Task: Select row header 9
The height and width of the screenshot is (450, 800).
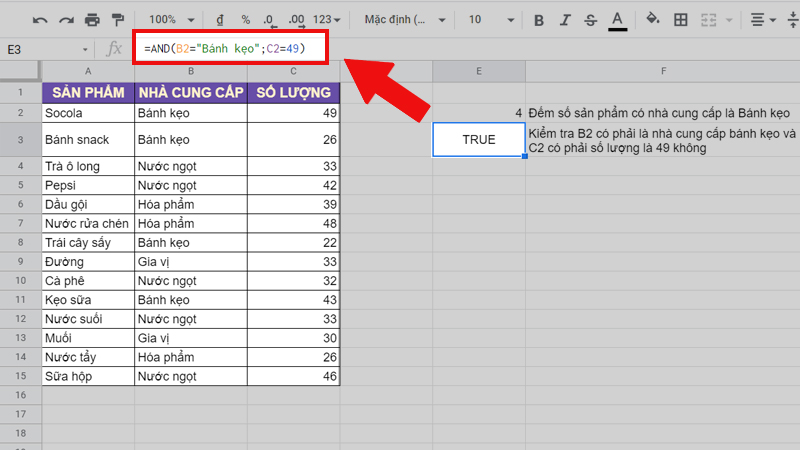Action: pyautogui.click(x=20, y=261)
